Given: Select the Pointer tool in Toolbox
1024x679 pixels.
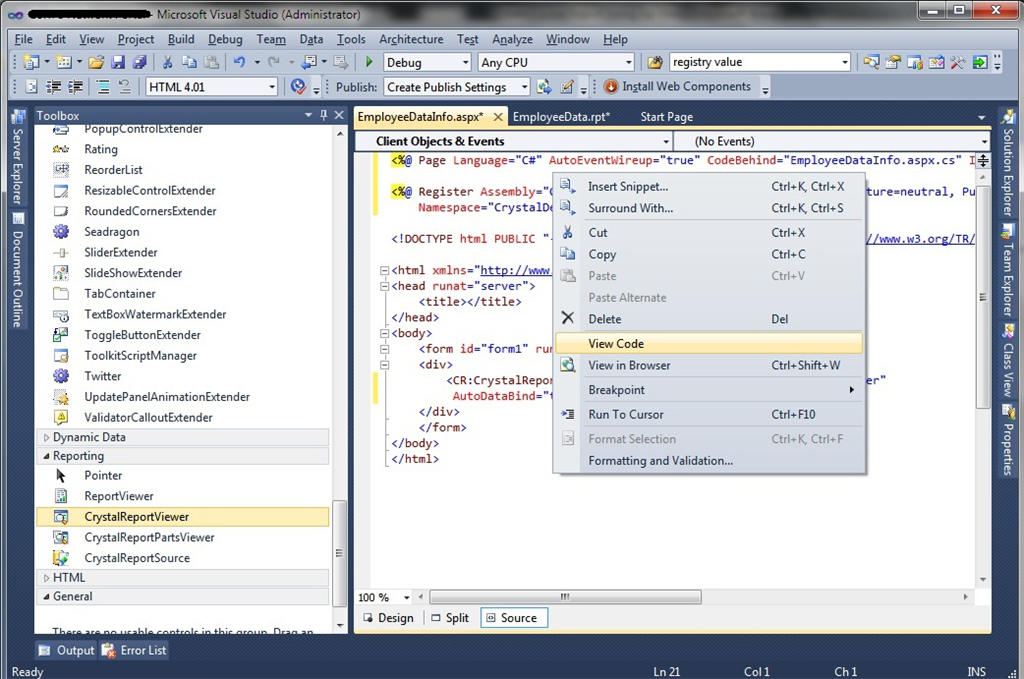Looking at the screenshot, I should 103,476.
